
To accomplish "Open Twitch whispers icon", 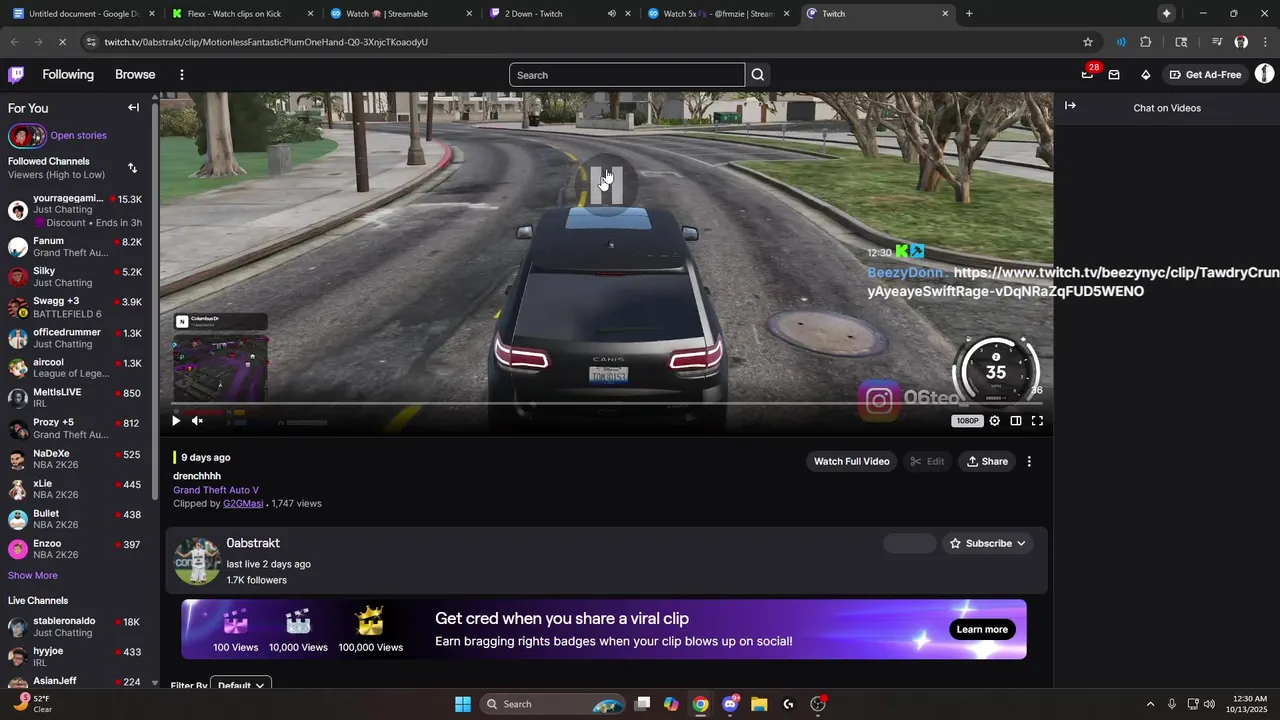I will point(1114,75).
